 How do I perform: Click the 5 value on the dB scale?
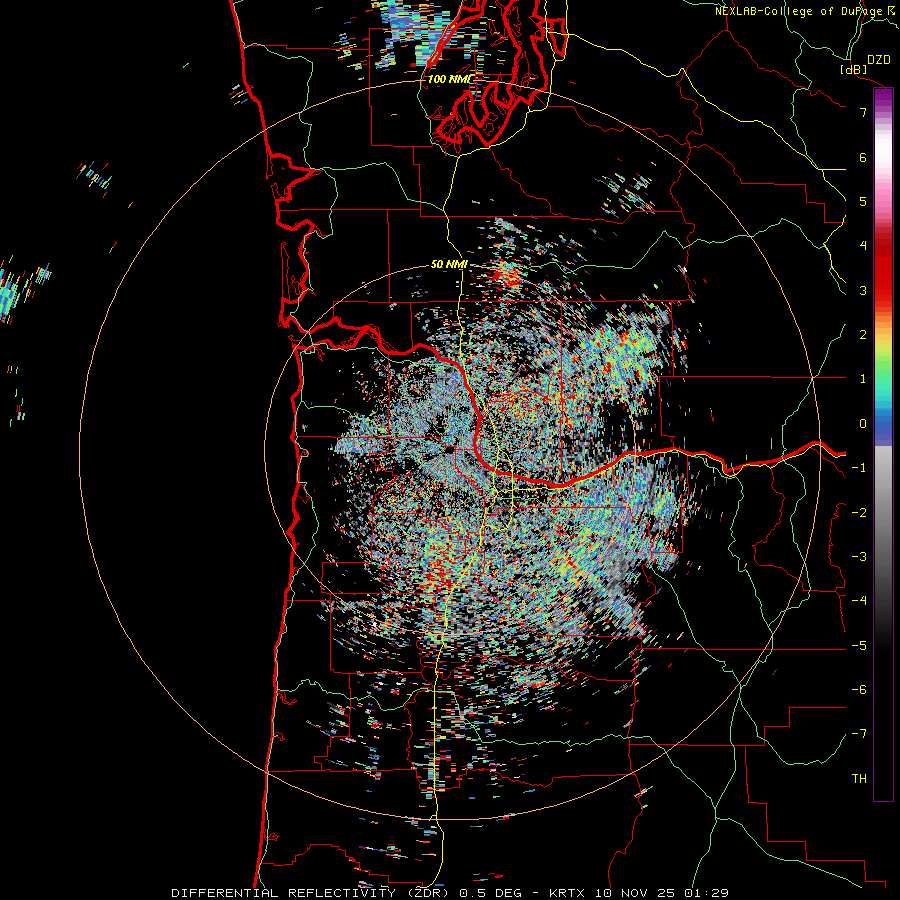click(x=863, y=201)
